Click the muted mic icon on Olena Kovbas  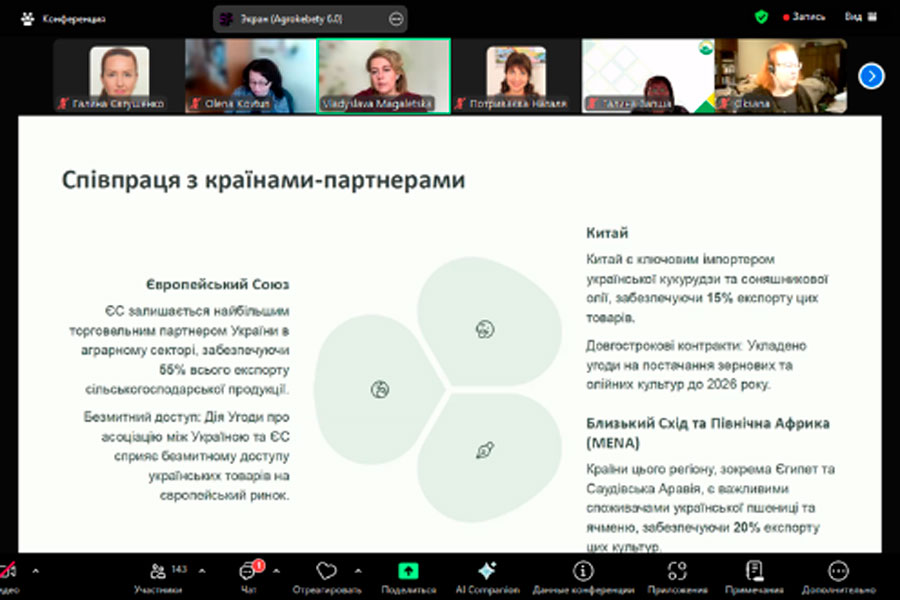tap(195, 103)
